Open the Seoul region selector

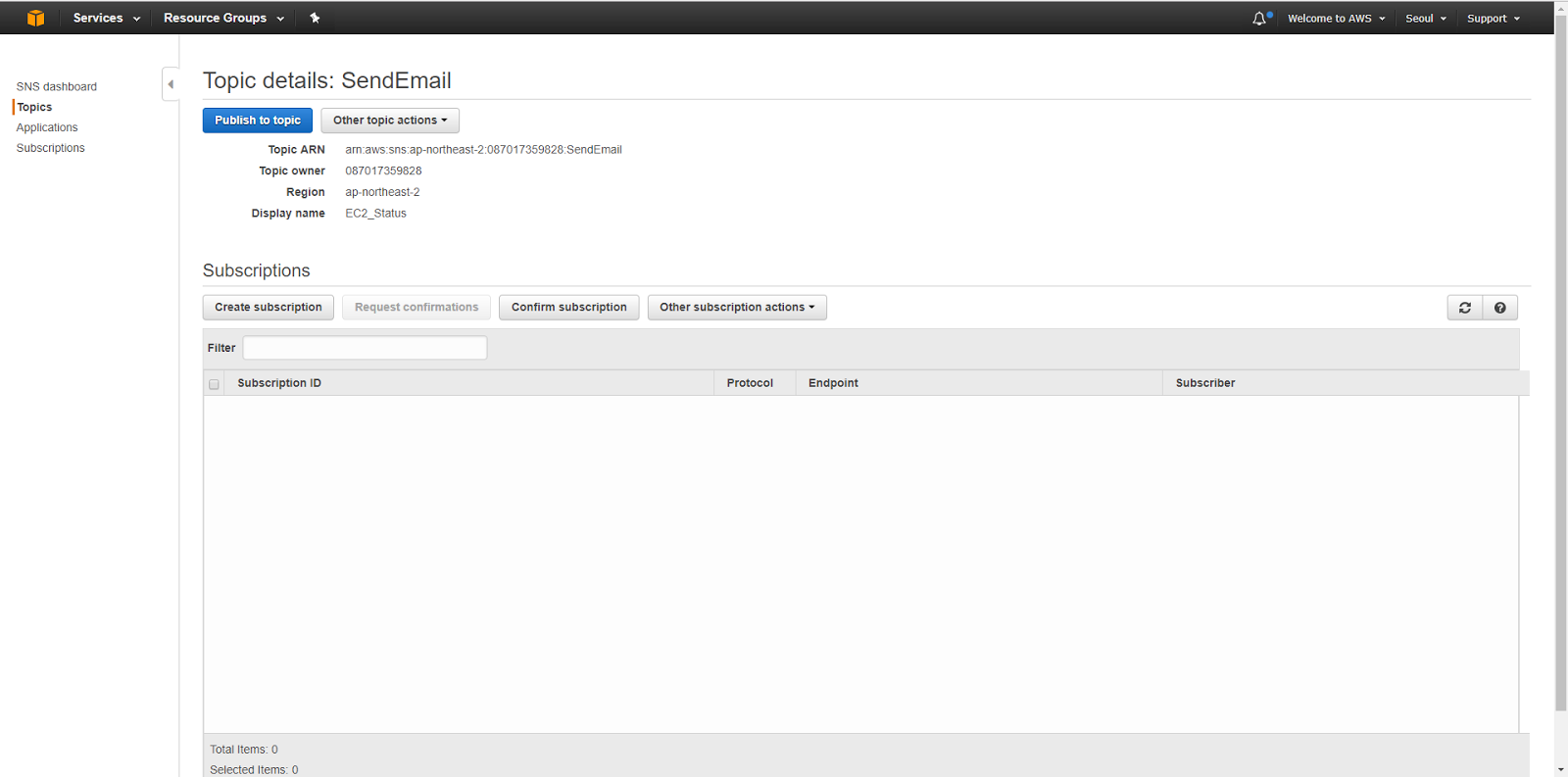(1426, 19)
